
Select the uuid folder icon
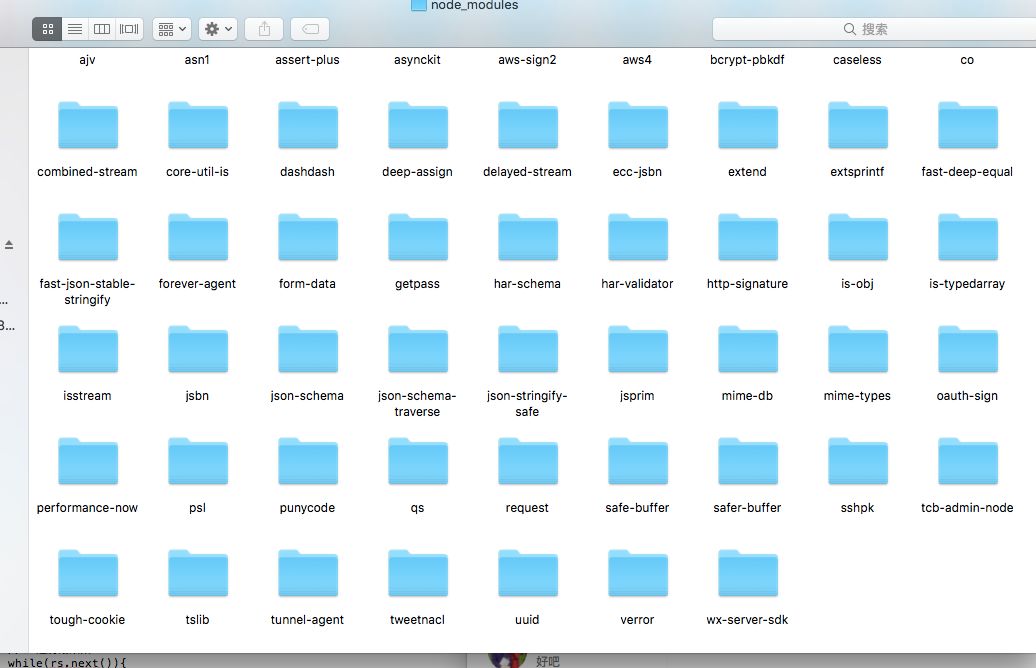[x=528, y=573]
